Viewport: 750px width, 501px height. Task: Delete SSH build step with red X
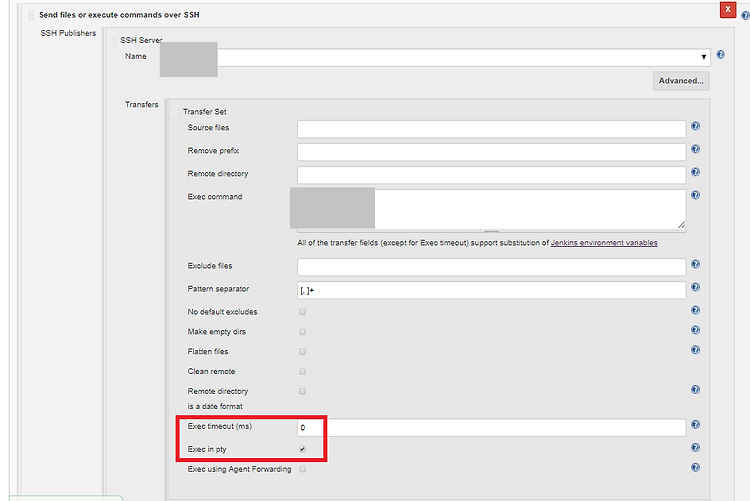coord(728,10)
